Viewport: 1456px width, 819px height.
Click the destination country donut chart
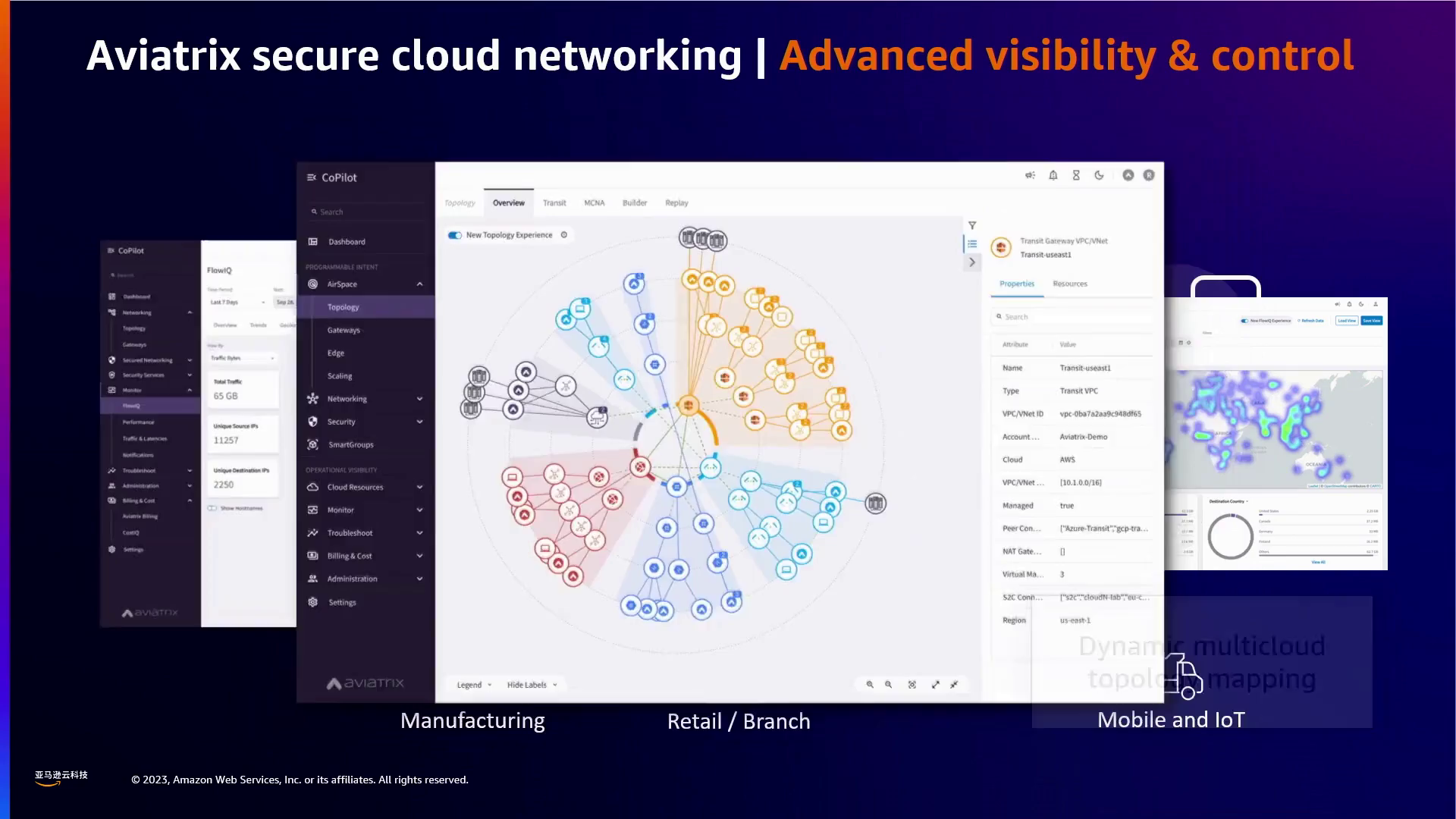pos(1230,536)
